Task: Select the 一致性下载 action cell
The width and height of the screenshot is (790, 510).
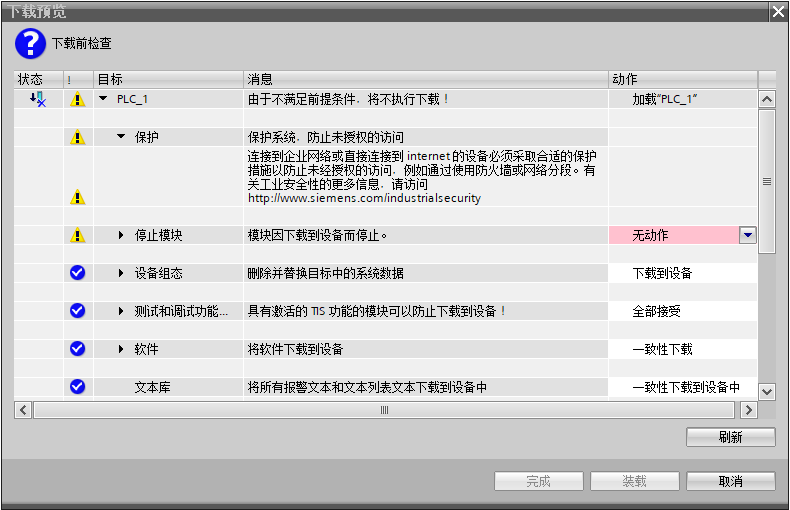Action: point(683,349)
